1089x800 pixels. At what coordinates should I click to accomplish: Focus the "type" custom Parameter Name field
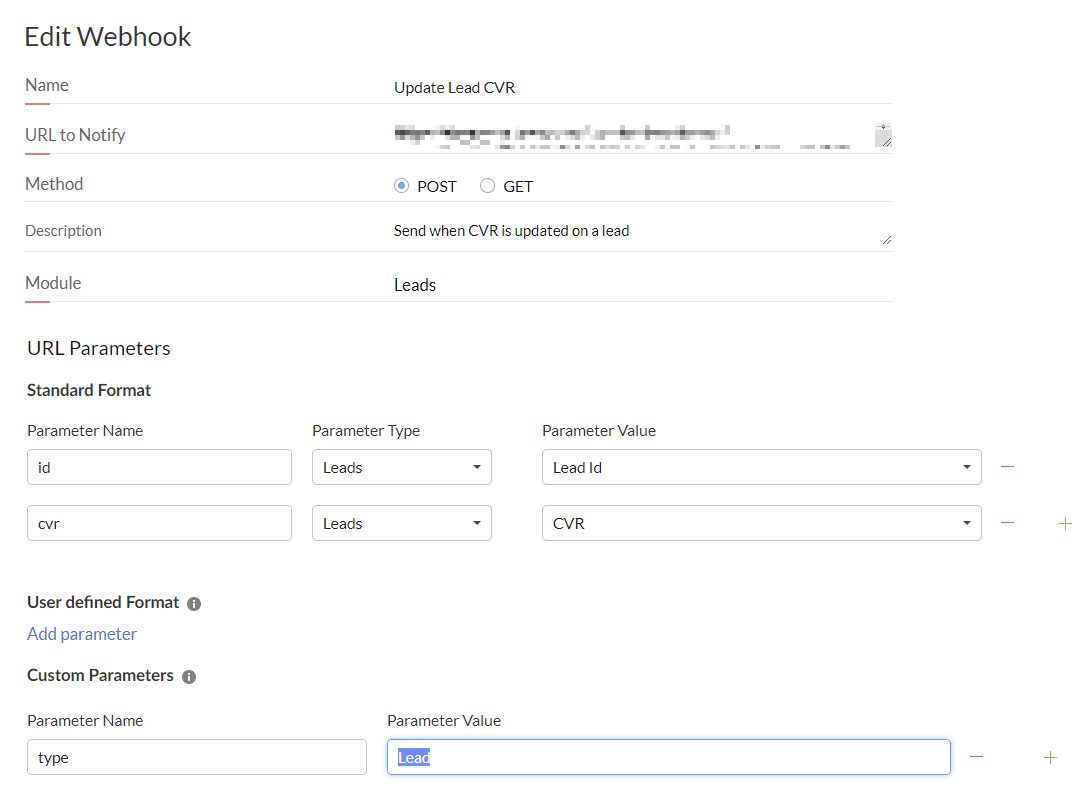coord(196,757)
